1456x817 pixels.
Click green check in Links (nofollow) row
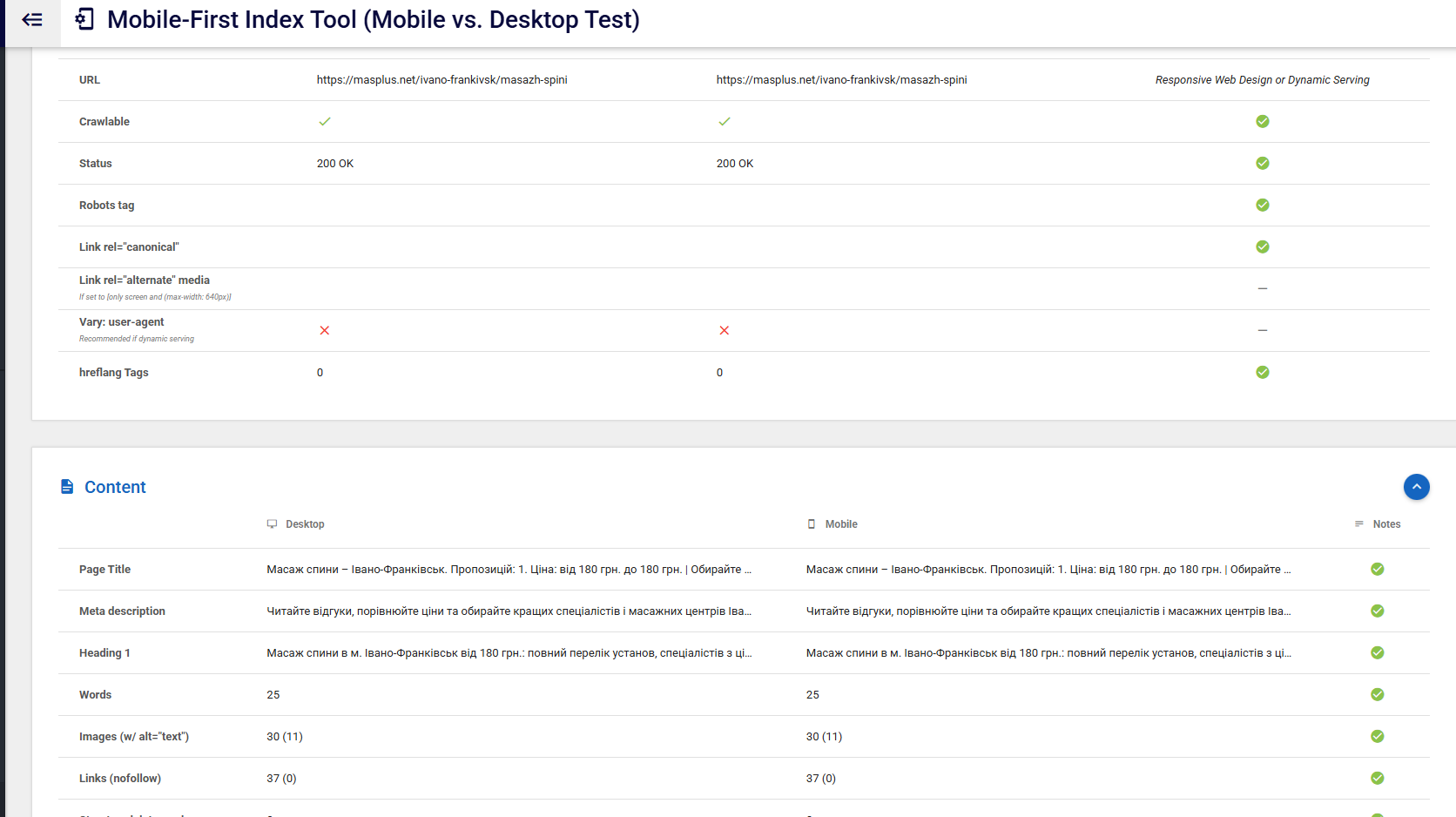point(1378,778)
